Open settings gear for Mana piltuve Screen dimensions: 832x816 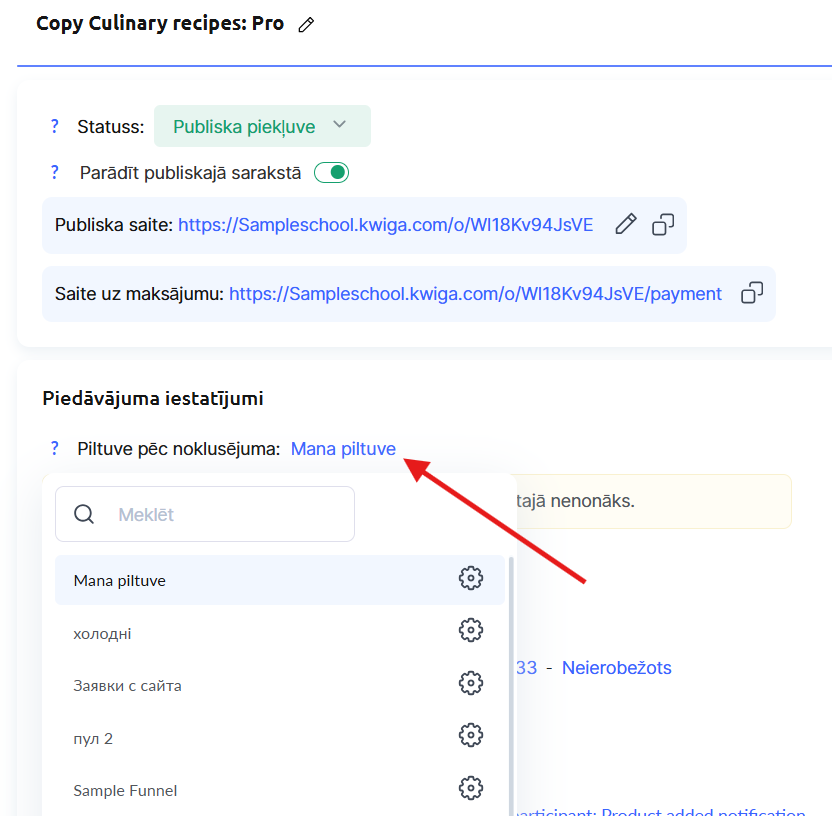(470, 578)
